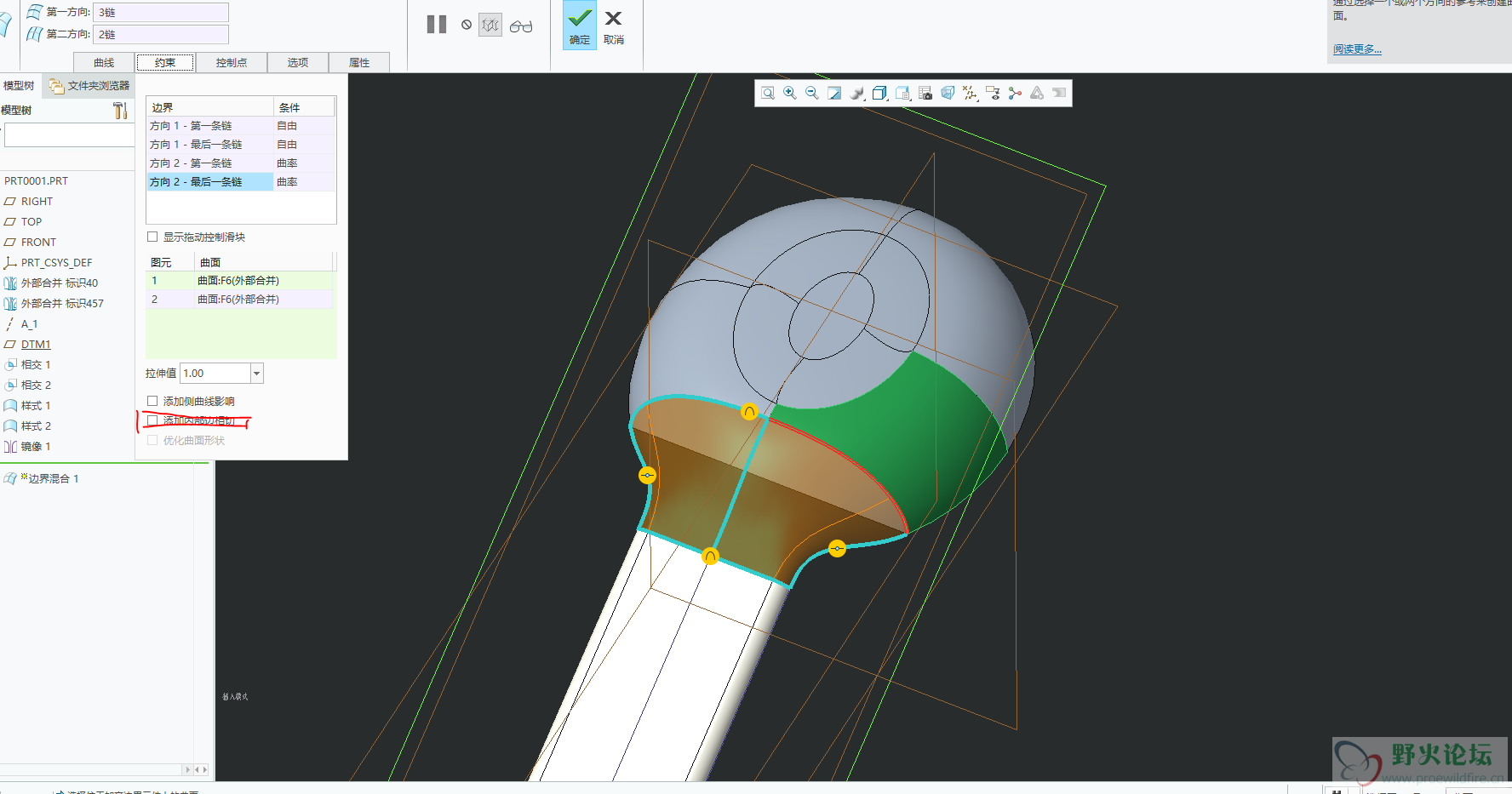
Task: Click the X 取消 cancel icon
Action: point(613,18)
